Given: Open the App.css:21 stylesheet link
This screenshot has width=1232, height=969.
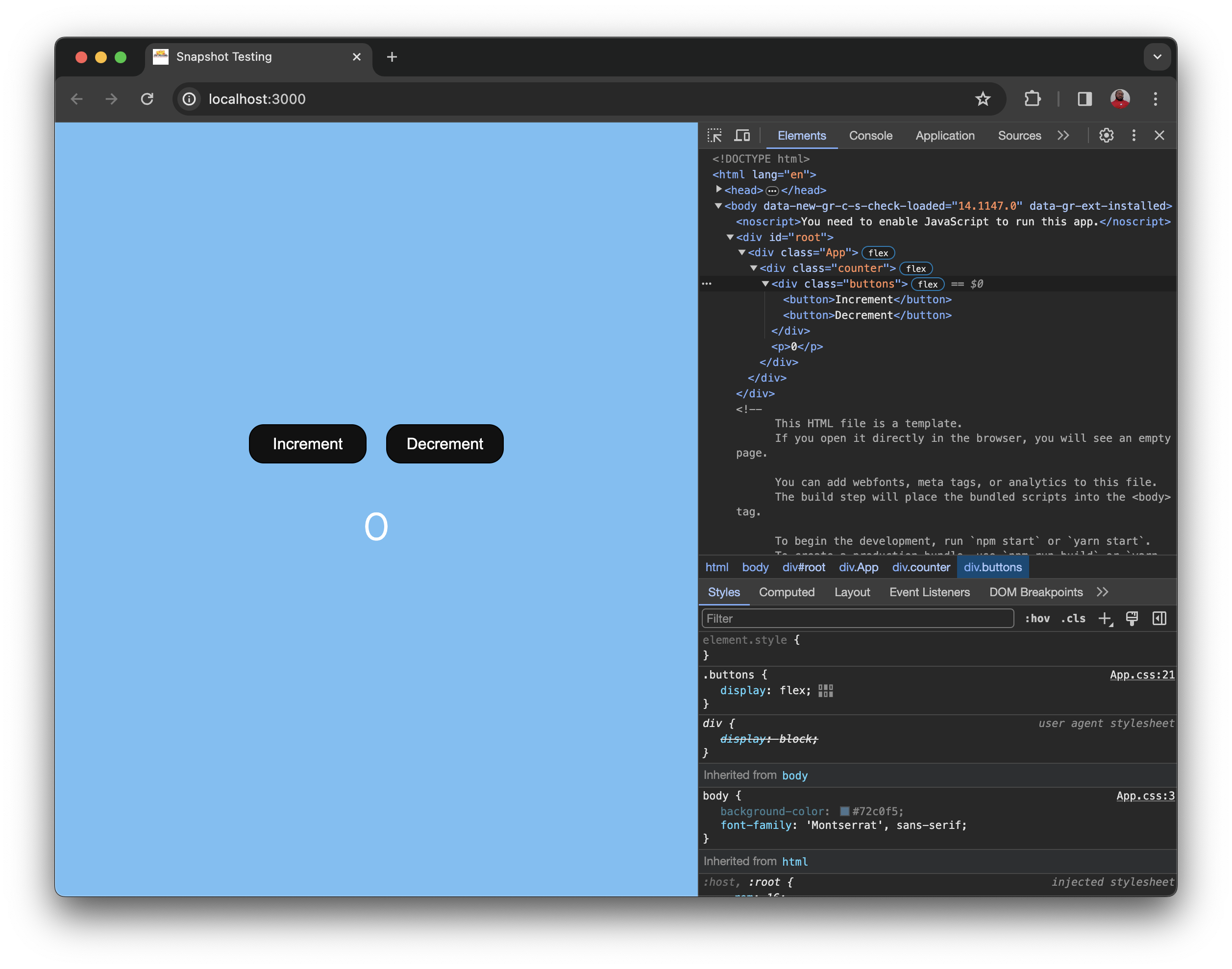Looking at the screenshot, I should [1142, 675].
